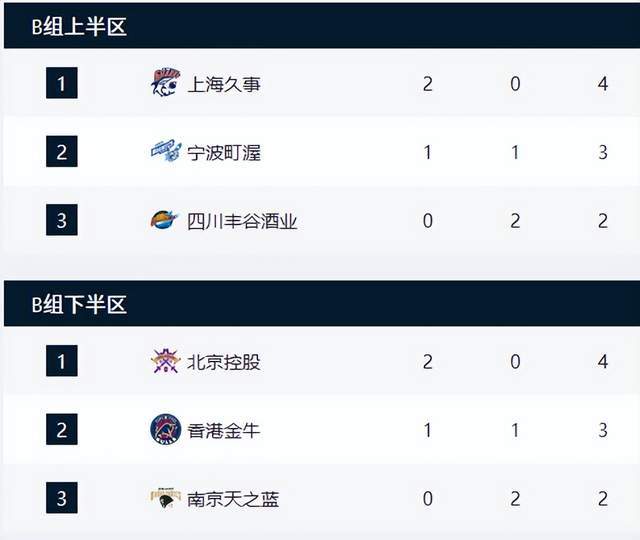Image resolution: width=640 pixels, height=540 pixels.
Task: Click the Ningbo 宁波町渥 team logo
Action: (165, 152)
